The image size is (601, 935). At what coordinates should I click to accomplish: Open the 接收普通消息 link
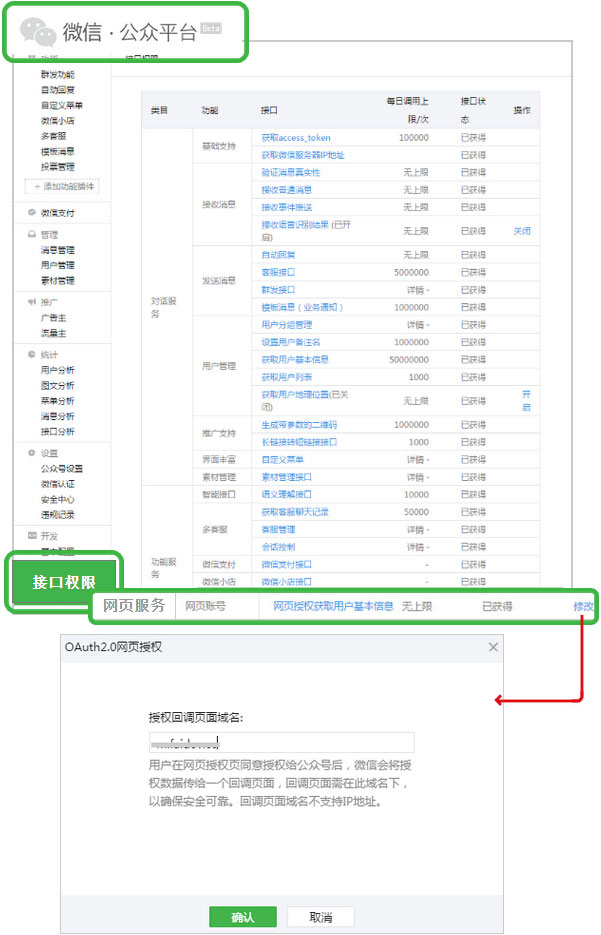click(286, 190)
